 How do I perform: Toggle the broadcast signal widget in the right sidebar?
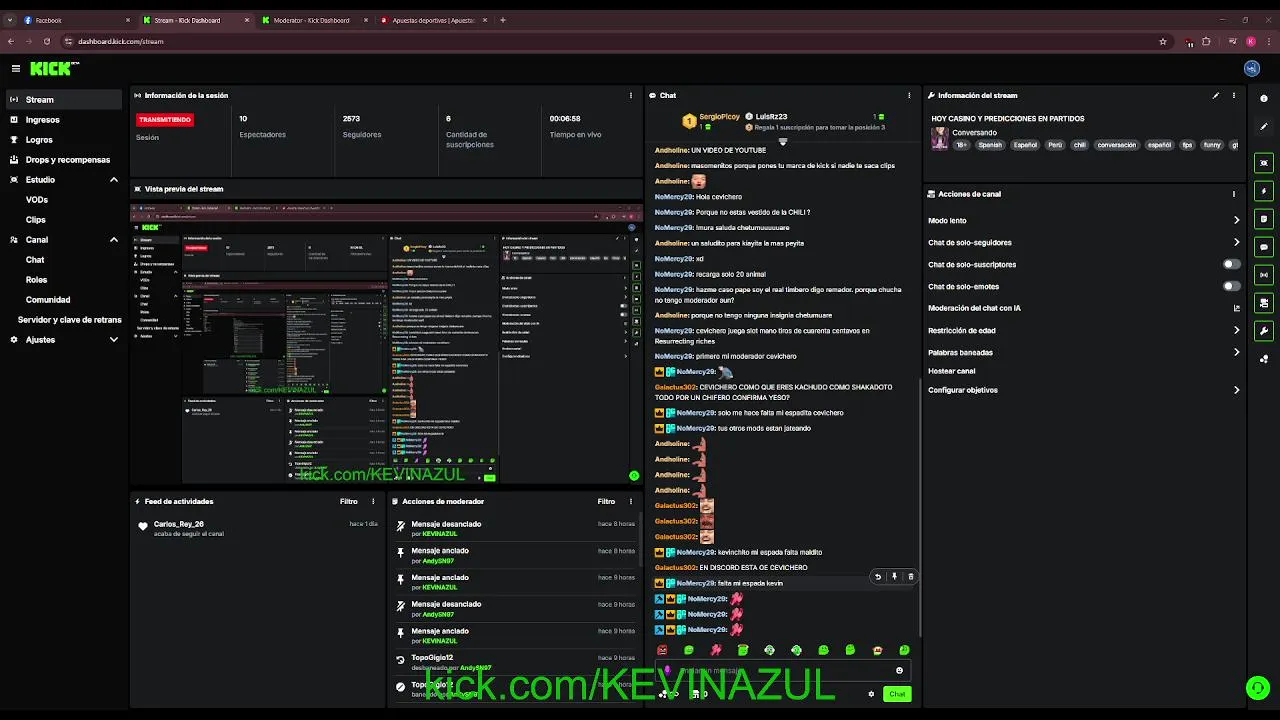[x=1264, y=275]
